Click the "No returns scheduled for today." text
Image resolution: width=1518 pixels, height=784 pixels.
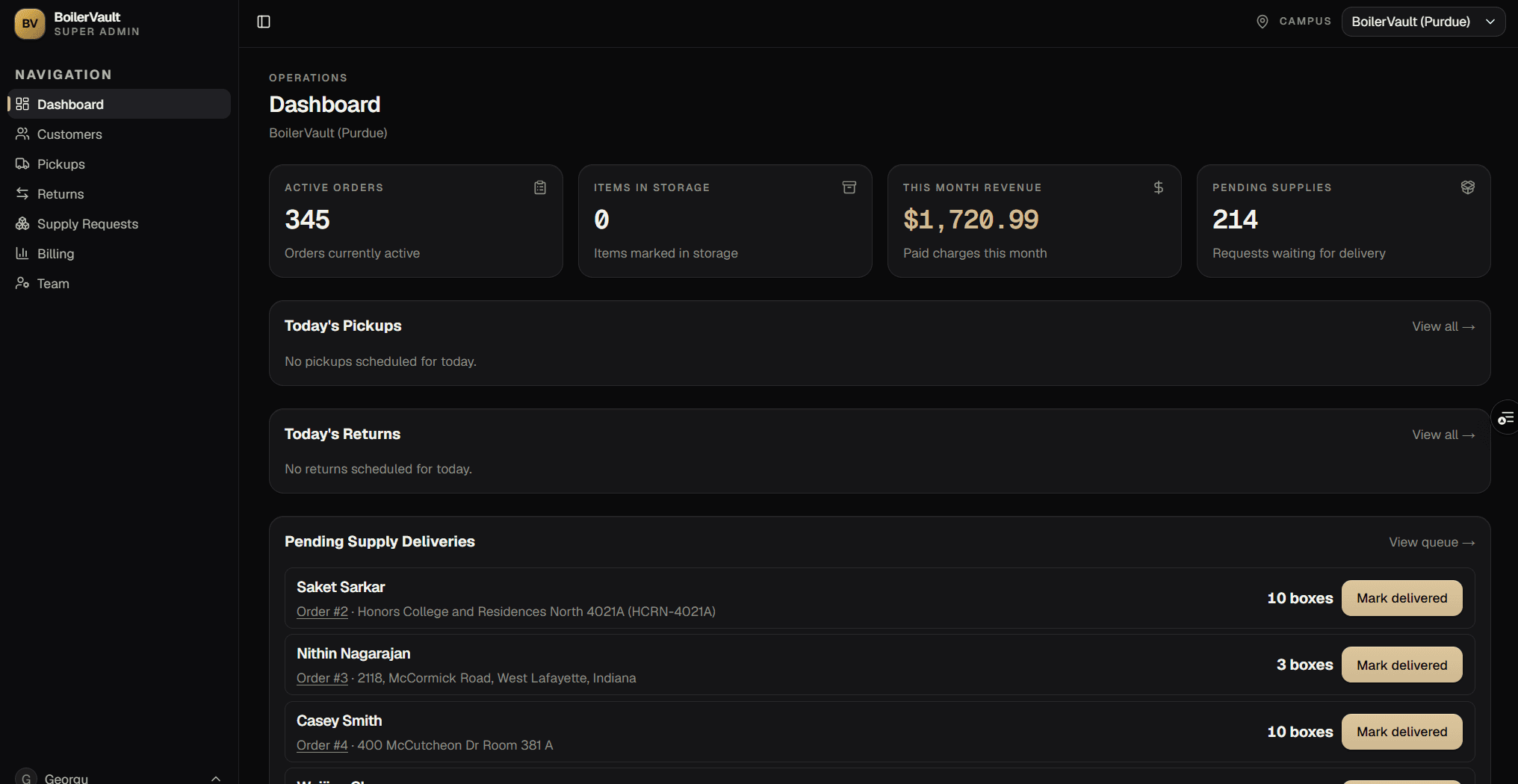coord(378,469)
